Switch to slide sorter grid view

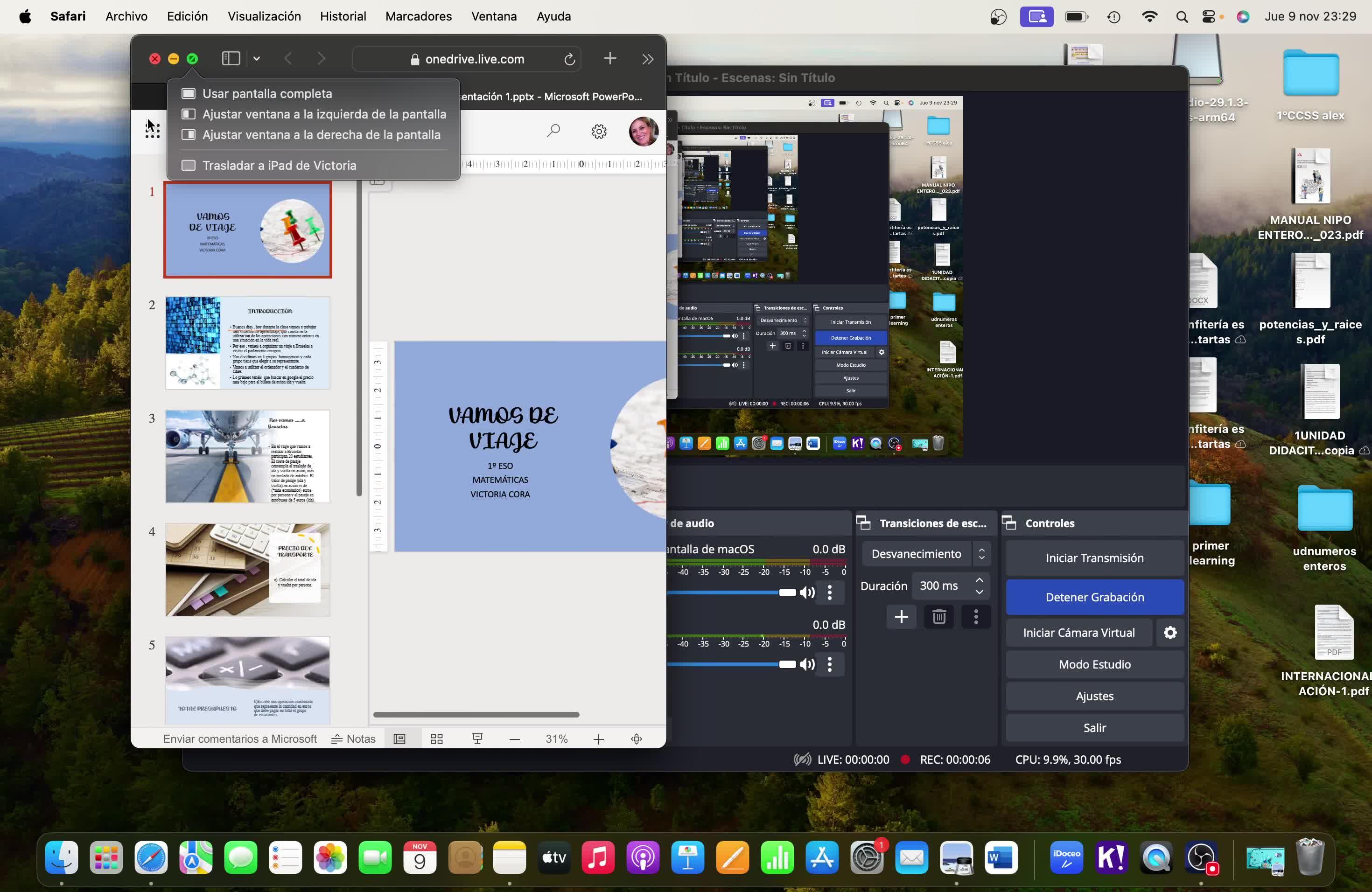[x=437, y=739]
